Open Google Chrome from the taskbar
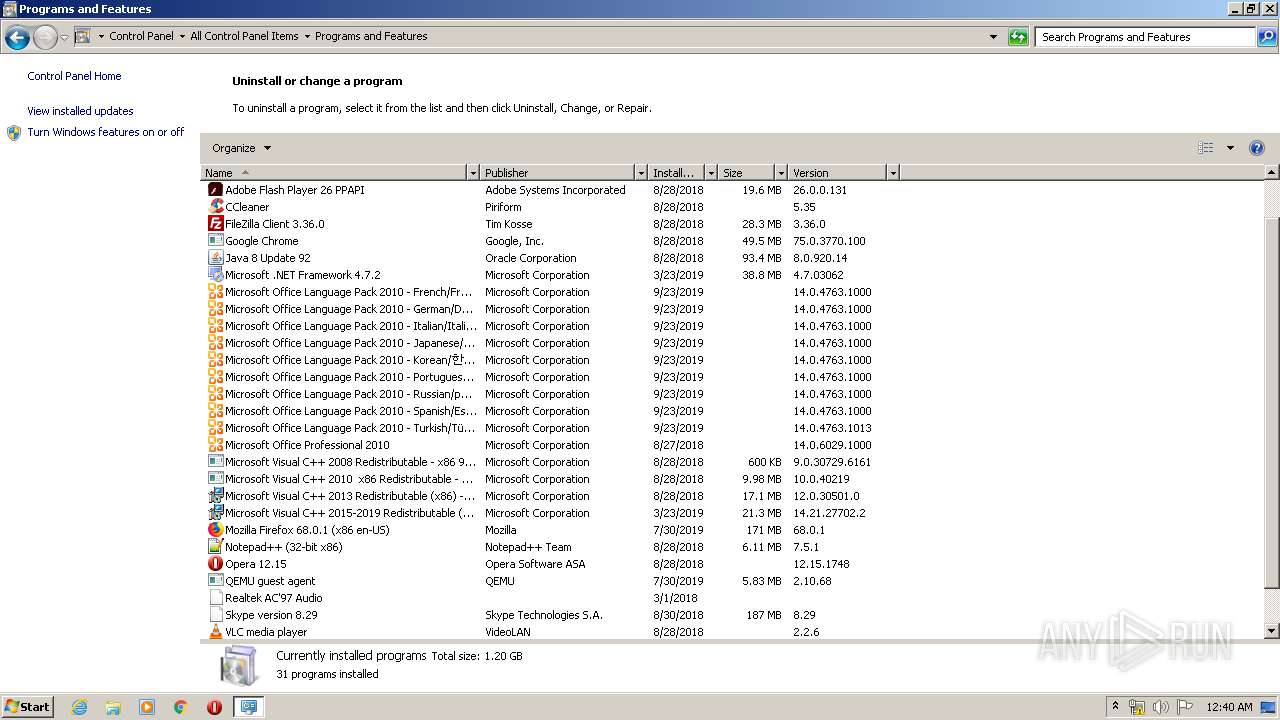 (181, 707)
